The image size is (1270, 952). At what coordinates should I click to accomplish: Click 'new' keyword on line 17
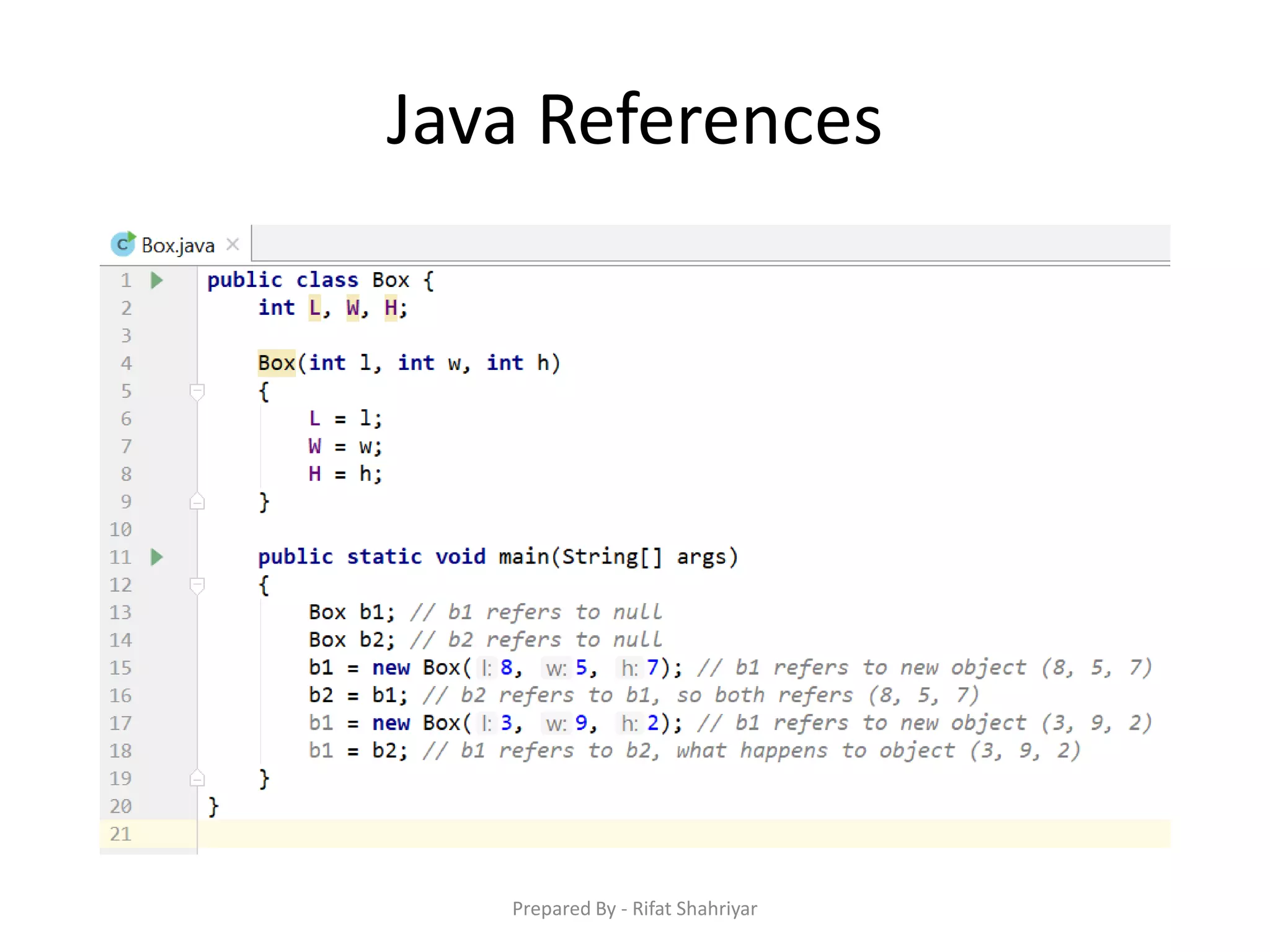point(391,723)
